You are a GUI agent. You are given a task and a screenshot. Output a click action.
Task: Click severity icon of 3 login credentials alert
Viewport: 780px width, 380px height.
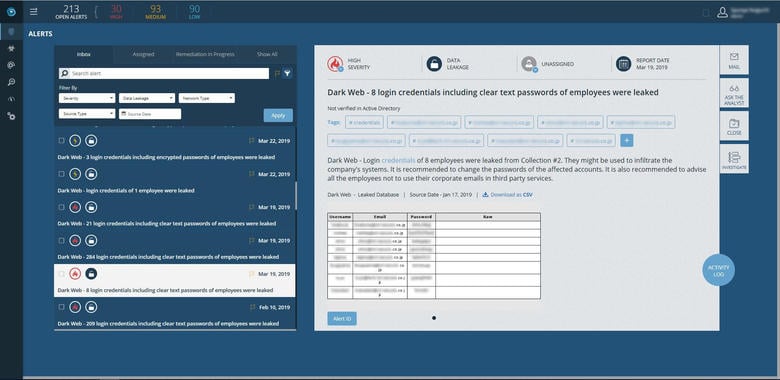pos(75,141)
